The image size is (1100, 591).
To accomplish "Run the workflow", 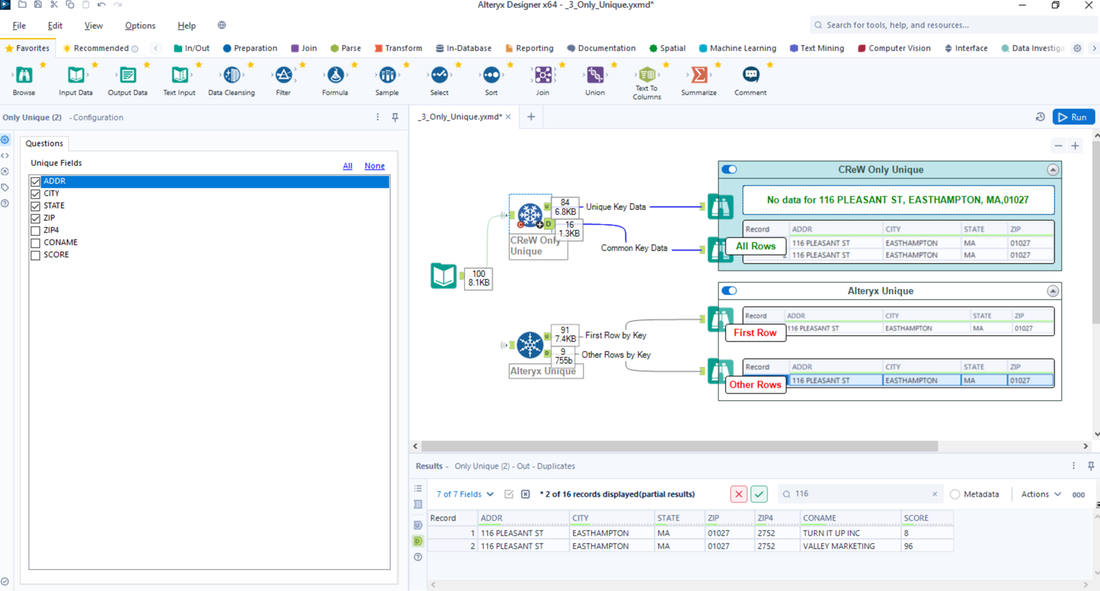I will point(1073,117).
